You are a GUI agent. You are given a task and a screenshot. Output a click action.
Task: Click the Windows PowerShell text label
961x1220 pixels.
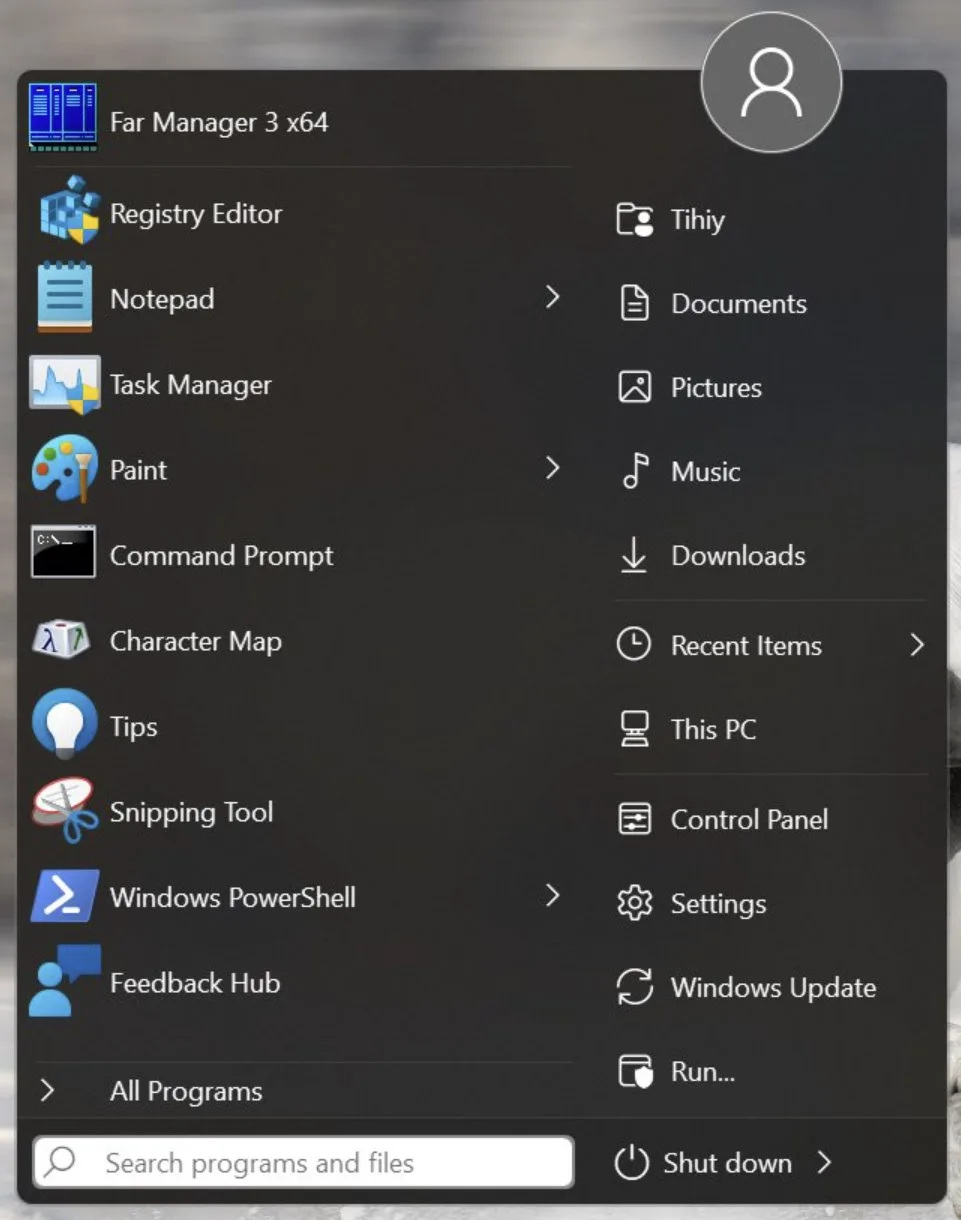click(233, 897)
